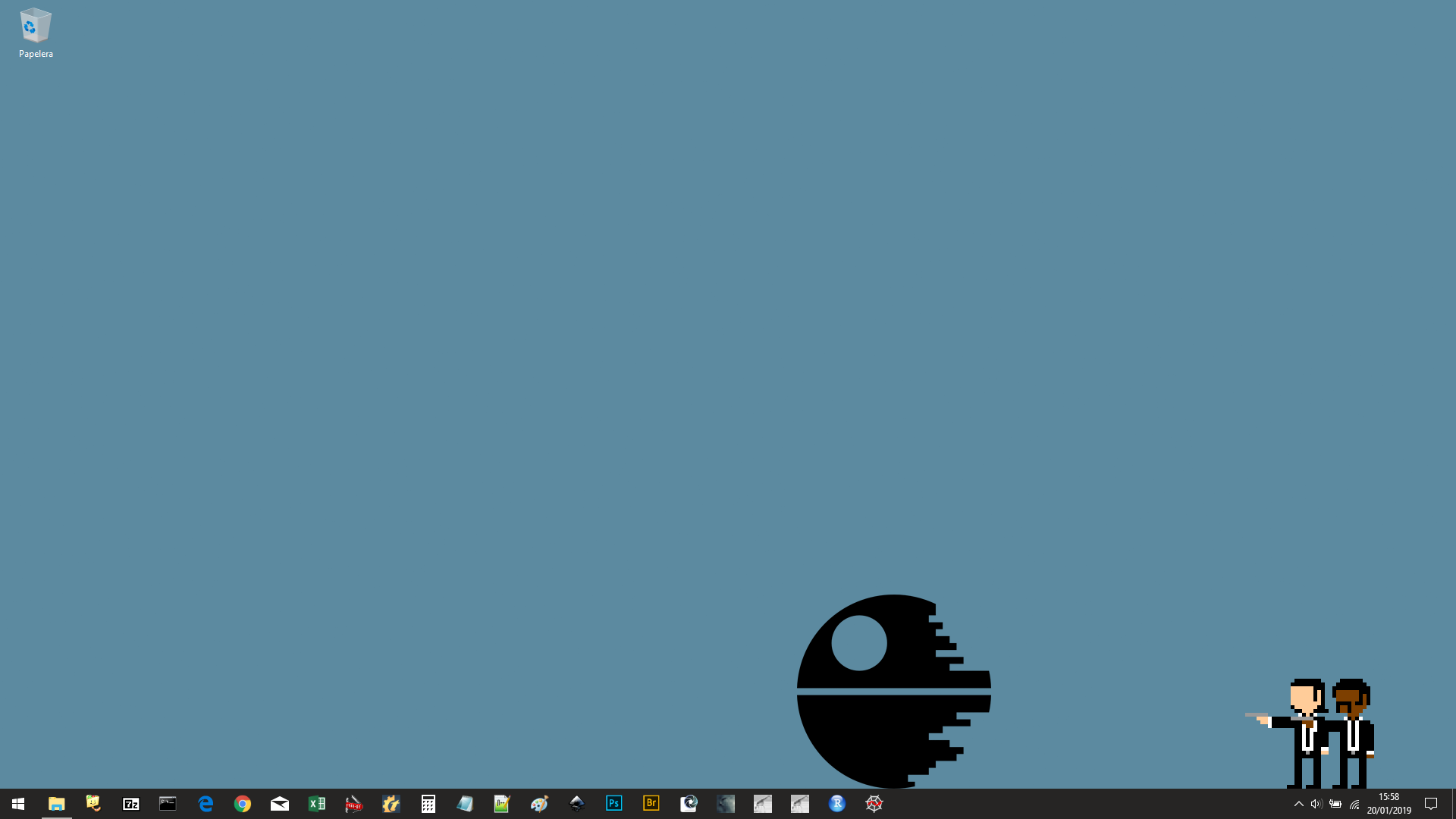Launch the blue R sphere app

[836, 804]
